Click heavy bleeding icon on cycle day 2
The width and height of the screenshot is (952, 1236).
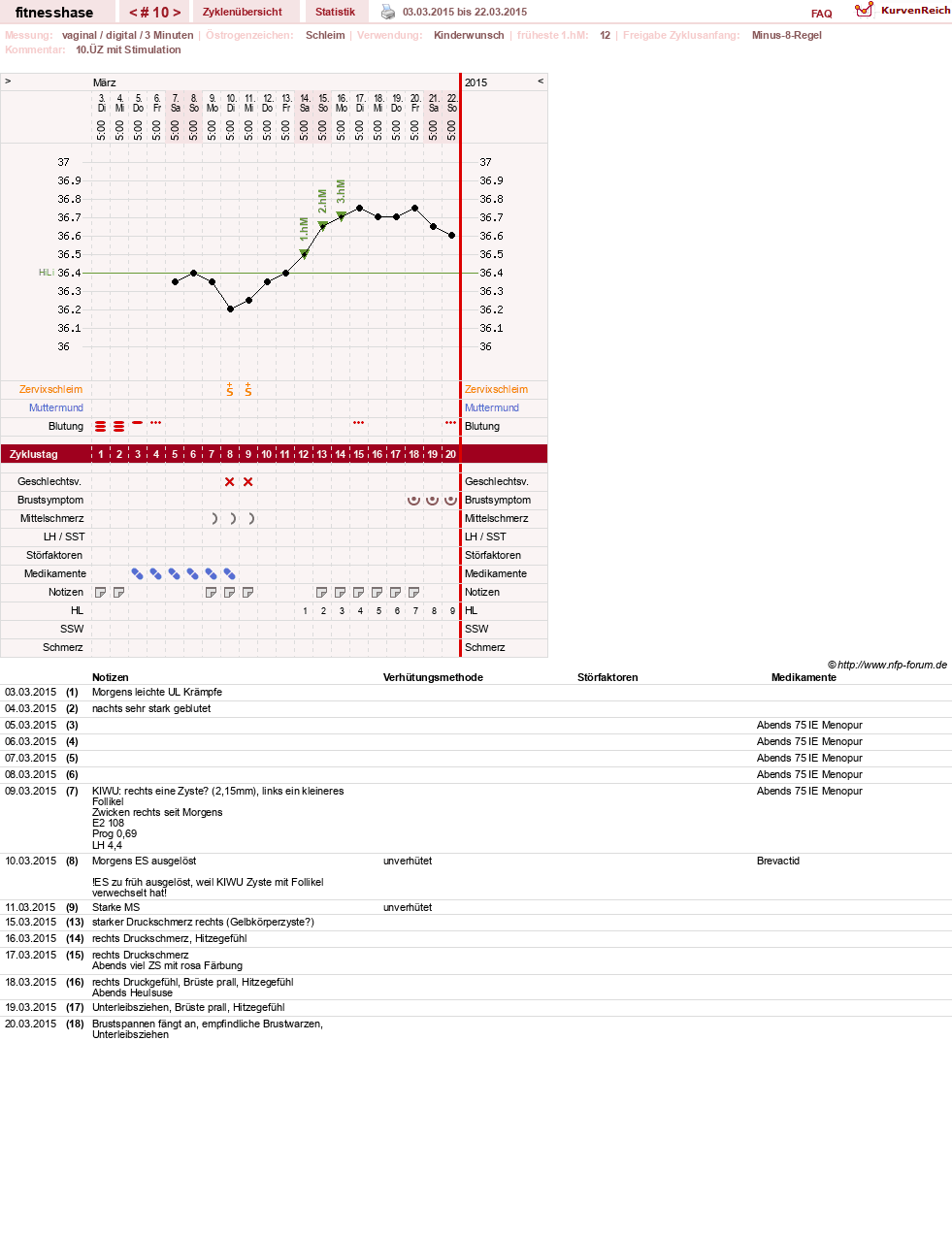[119, 426]
